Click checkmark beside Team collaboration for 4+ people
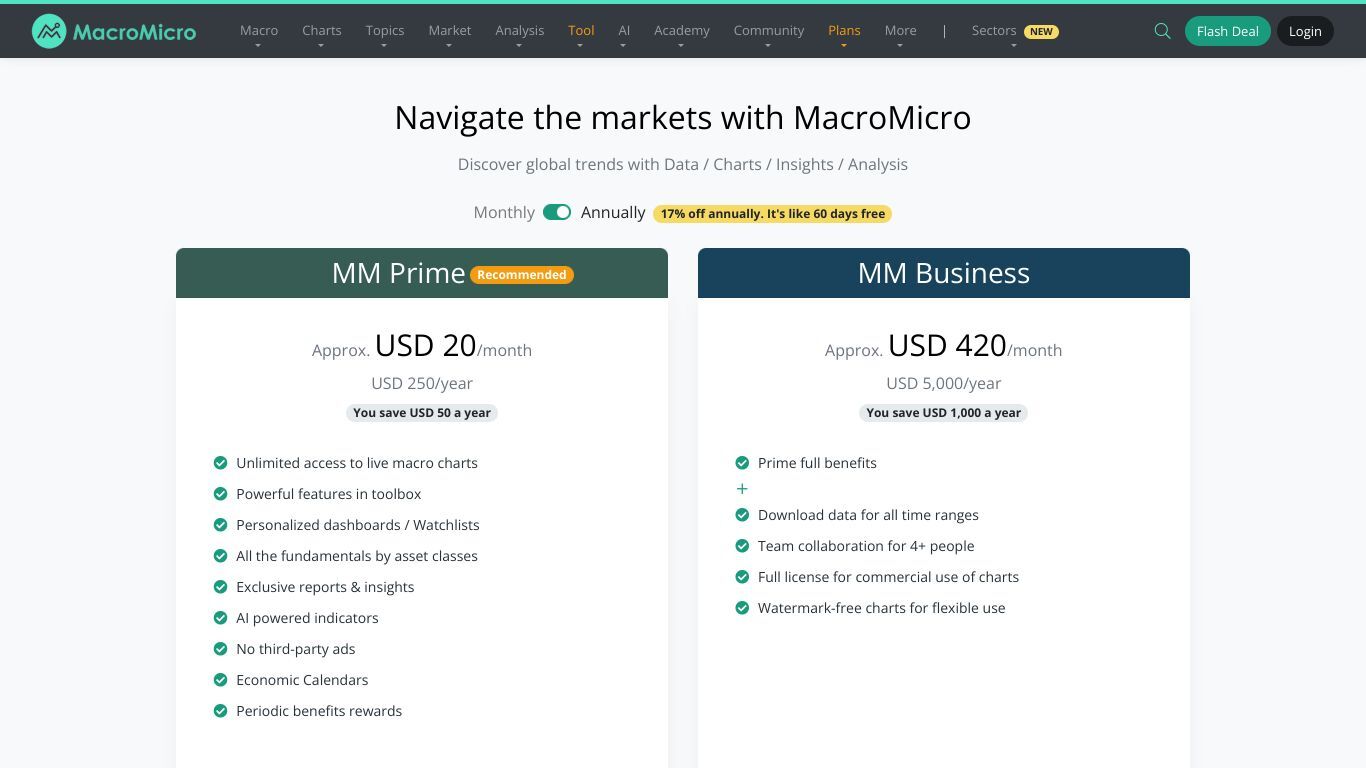Image resolution: width=1366 pixels, height=768 pixels. tap(742, 546)
